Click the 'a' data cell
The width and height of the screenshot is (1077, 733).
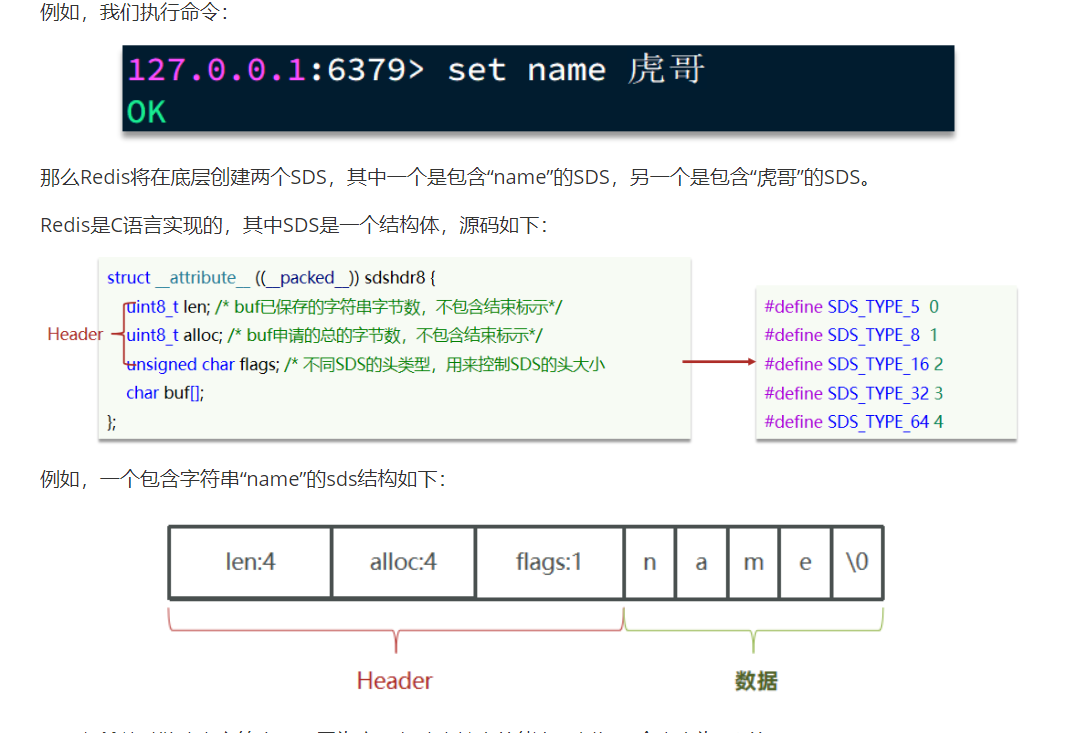(x=701, y=563)
